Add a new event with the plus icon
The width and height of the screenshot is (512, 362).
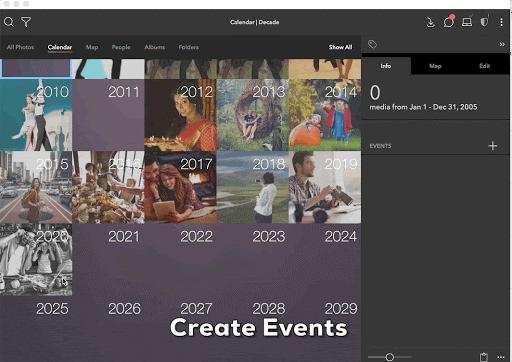pos(493,146)
